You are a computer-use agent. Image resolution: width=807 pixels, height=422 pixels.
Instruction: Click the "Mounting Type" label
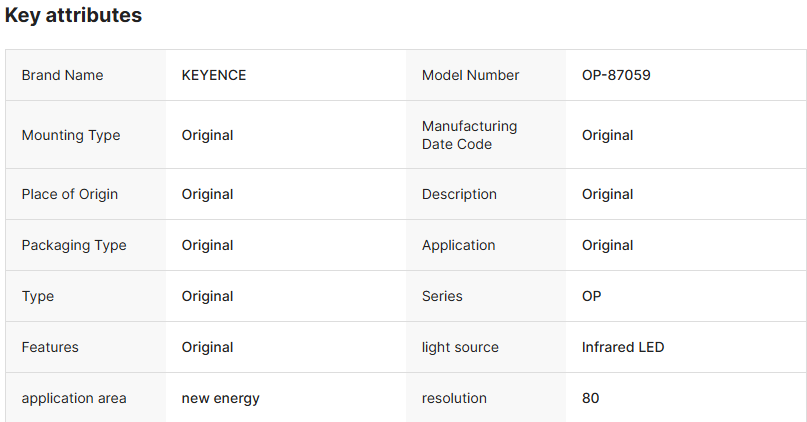[70, 135]
